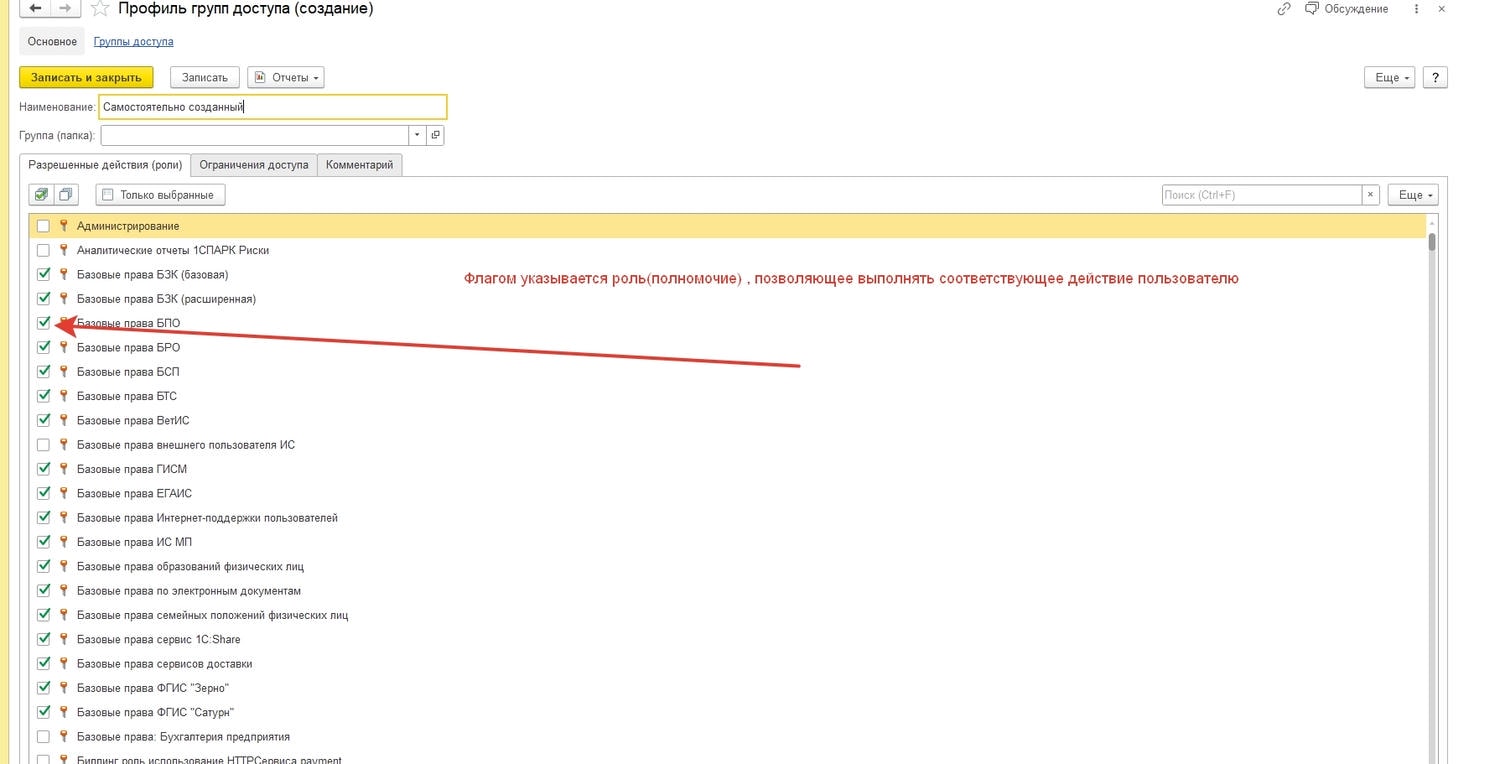
Task: Switch to Ограничения доступа tab
Action: pyautogui.click(x=254, y=165)
